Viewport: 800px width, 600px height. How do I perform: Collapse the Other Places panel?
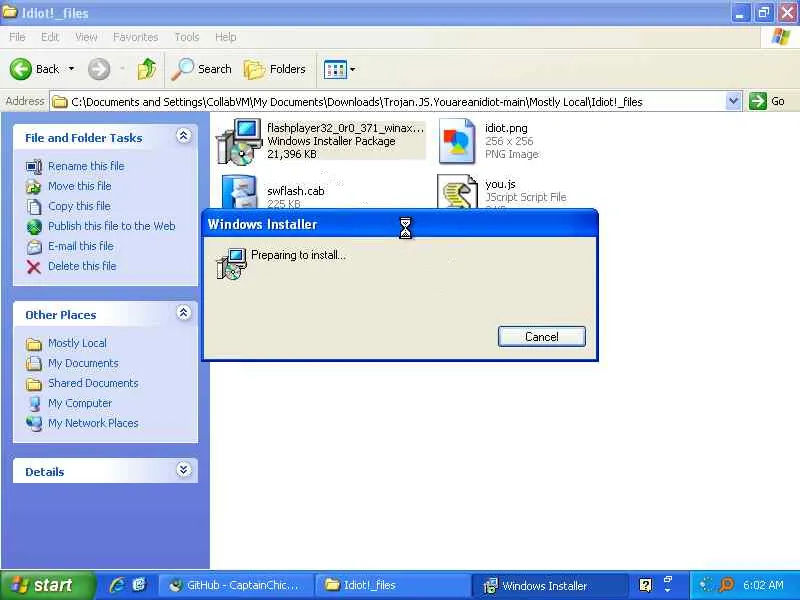click(x=184, y=313)
